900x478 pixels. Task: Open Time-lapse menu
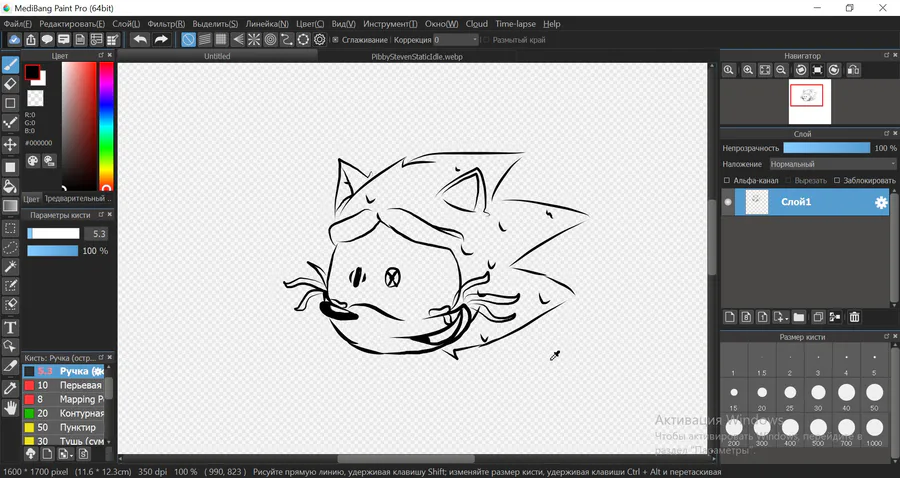[515, 24]
